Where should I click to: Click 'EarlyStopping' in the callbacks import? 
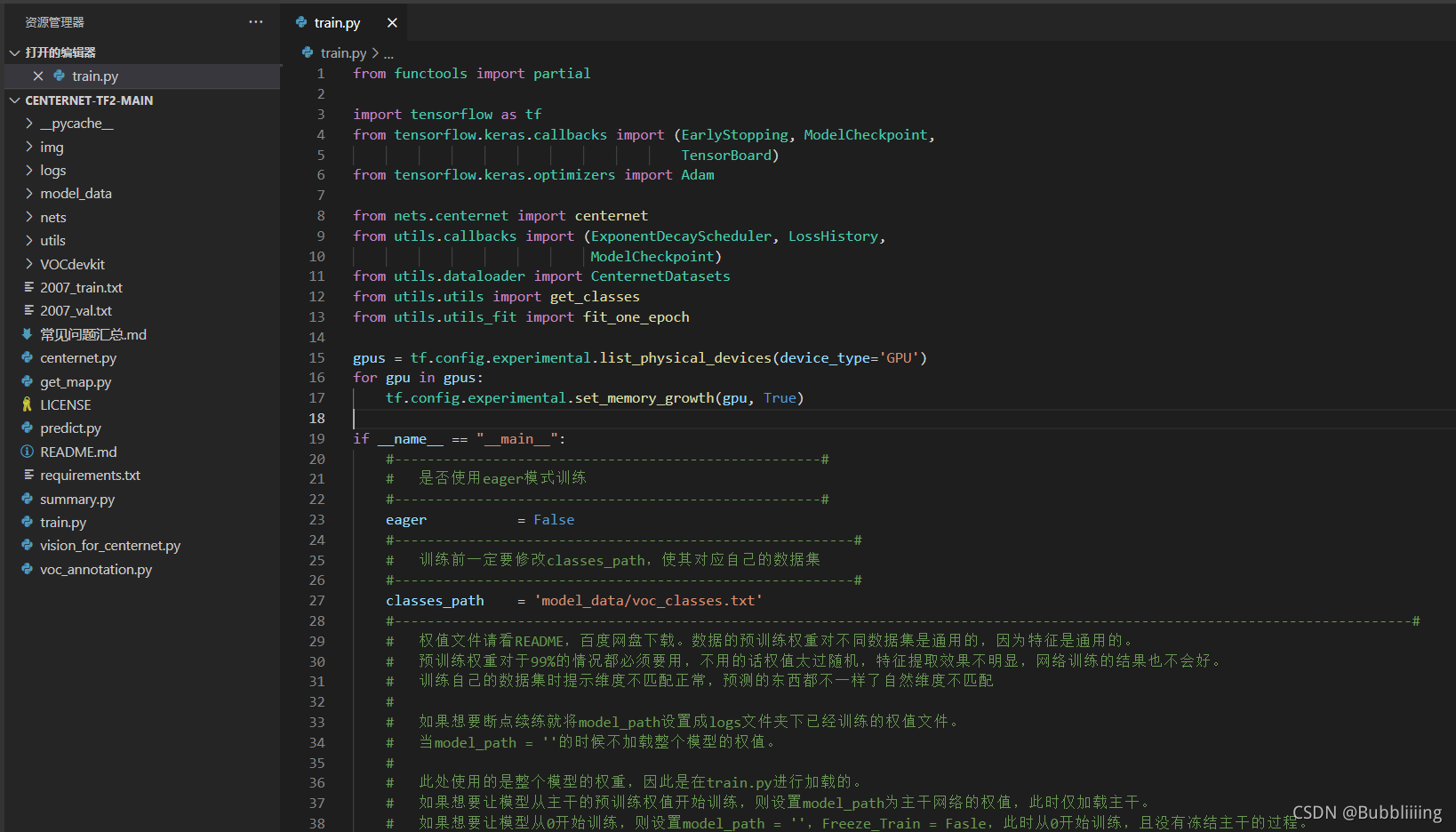[734, 135]
